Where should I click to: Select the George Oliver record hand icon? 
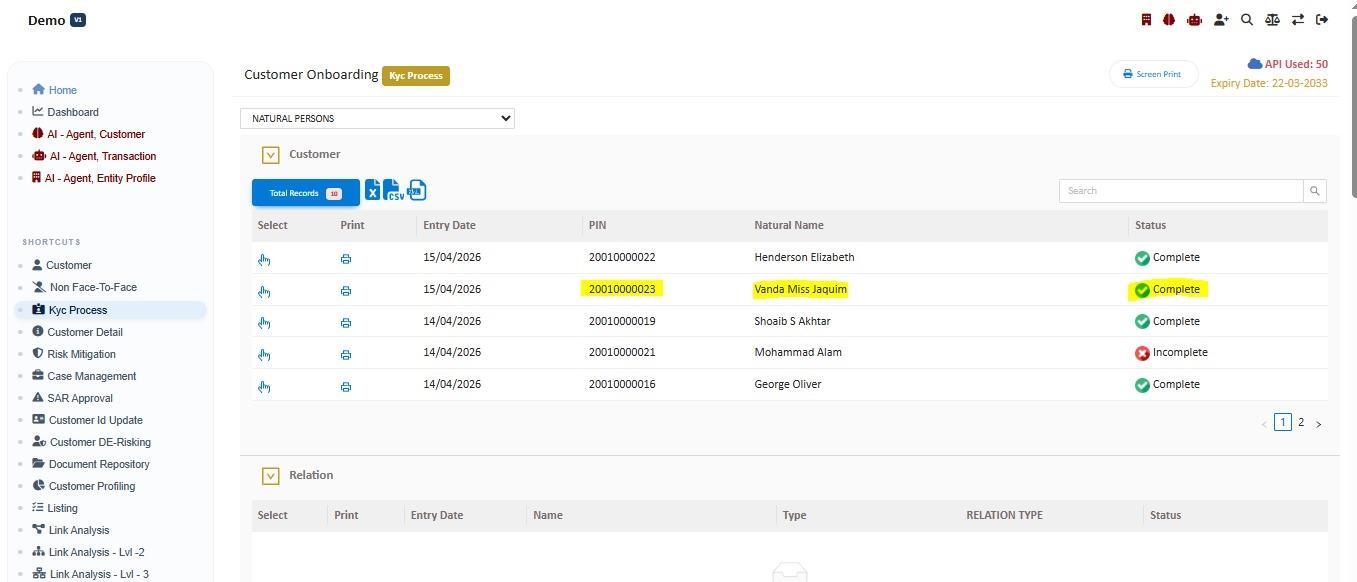pos(264,386)
